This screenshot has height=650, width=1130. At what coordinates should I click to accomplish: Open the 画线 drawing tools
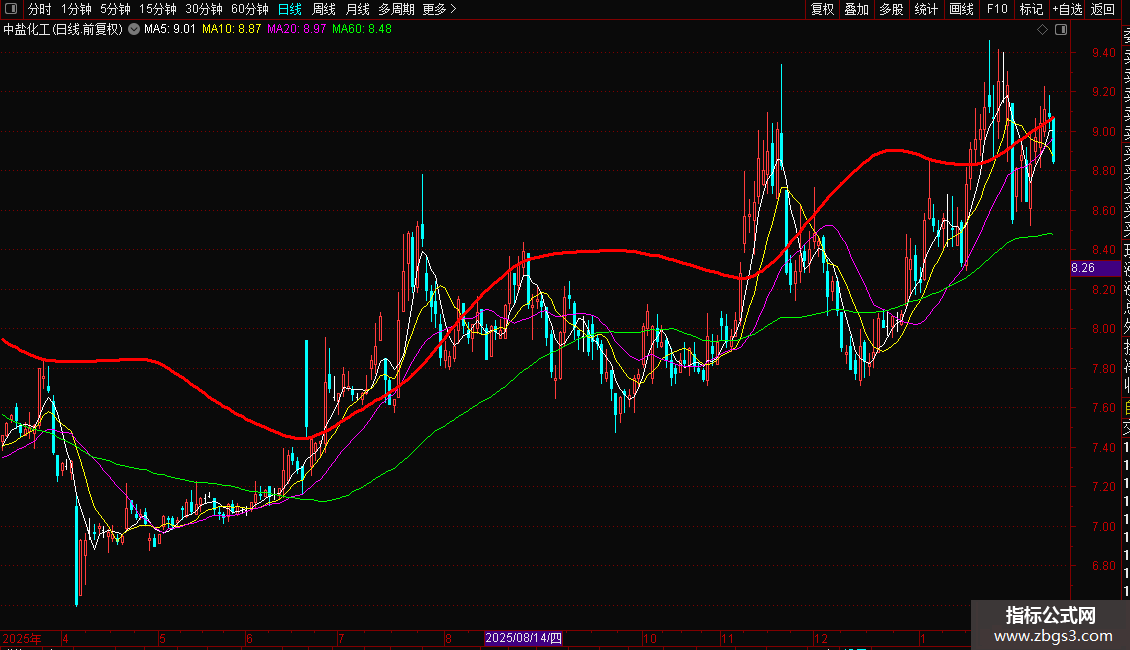[961, 9]
